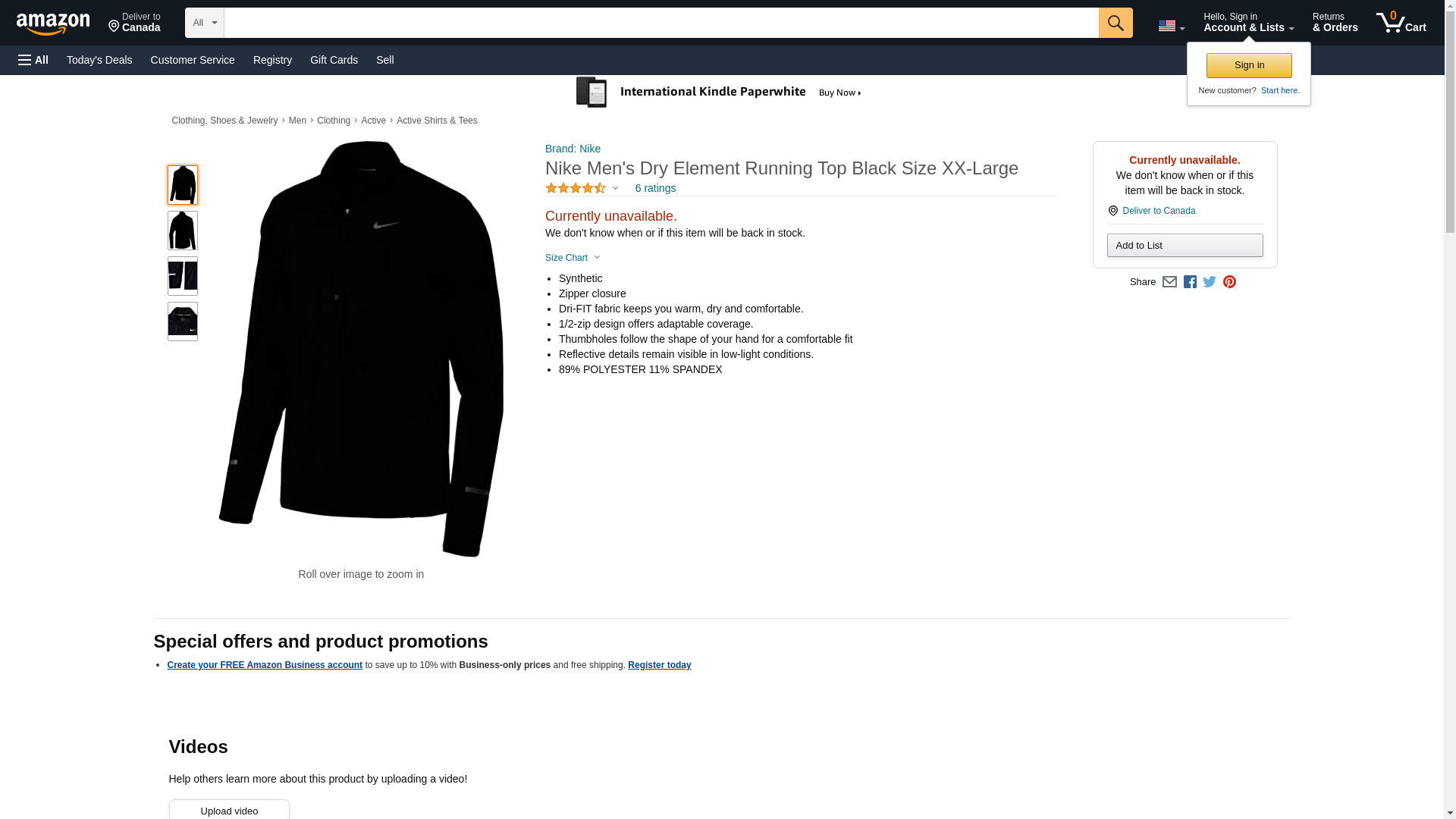Open the country flag language selector
This screenshot has width=1456, height=819.
(1171, 26)
